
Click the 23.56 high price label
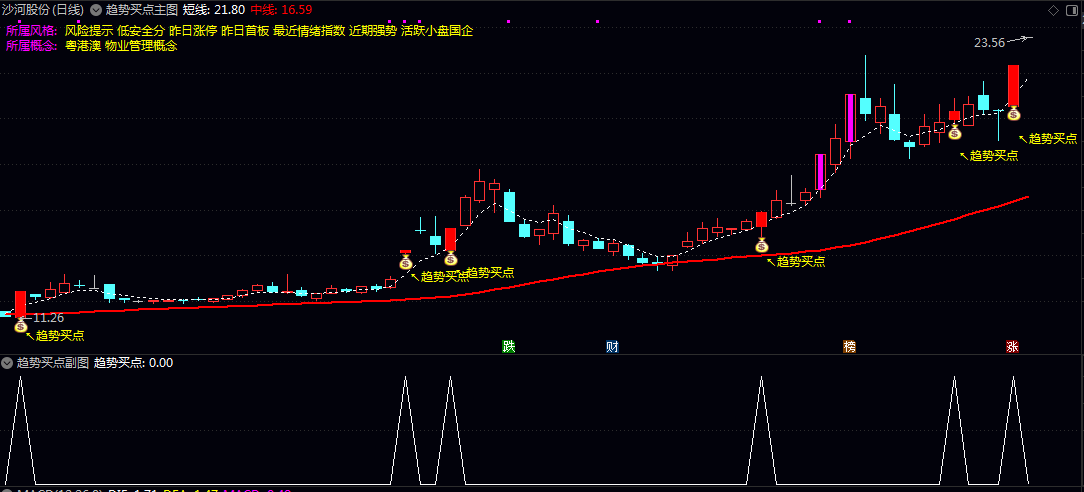989,43
